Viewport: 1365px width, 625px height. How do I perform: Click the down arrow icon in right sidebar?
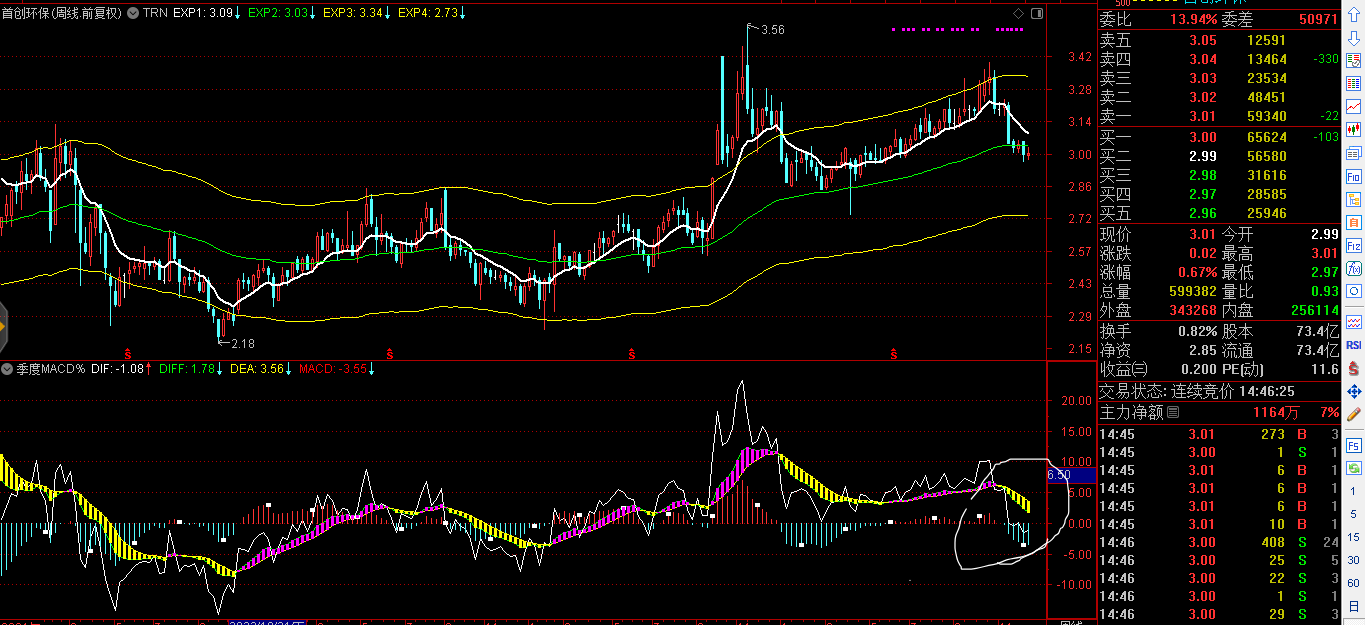point(1354,36)
